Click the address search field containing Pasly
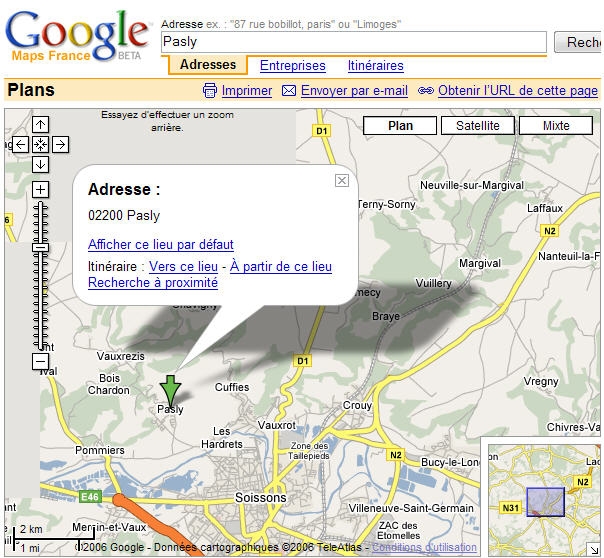Screen dimensions: 604x558 point(354,42)
